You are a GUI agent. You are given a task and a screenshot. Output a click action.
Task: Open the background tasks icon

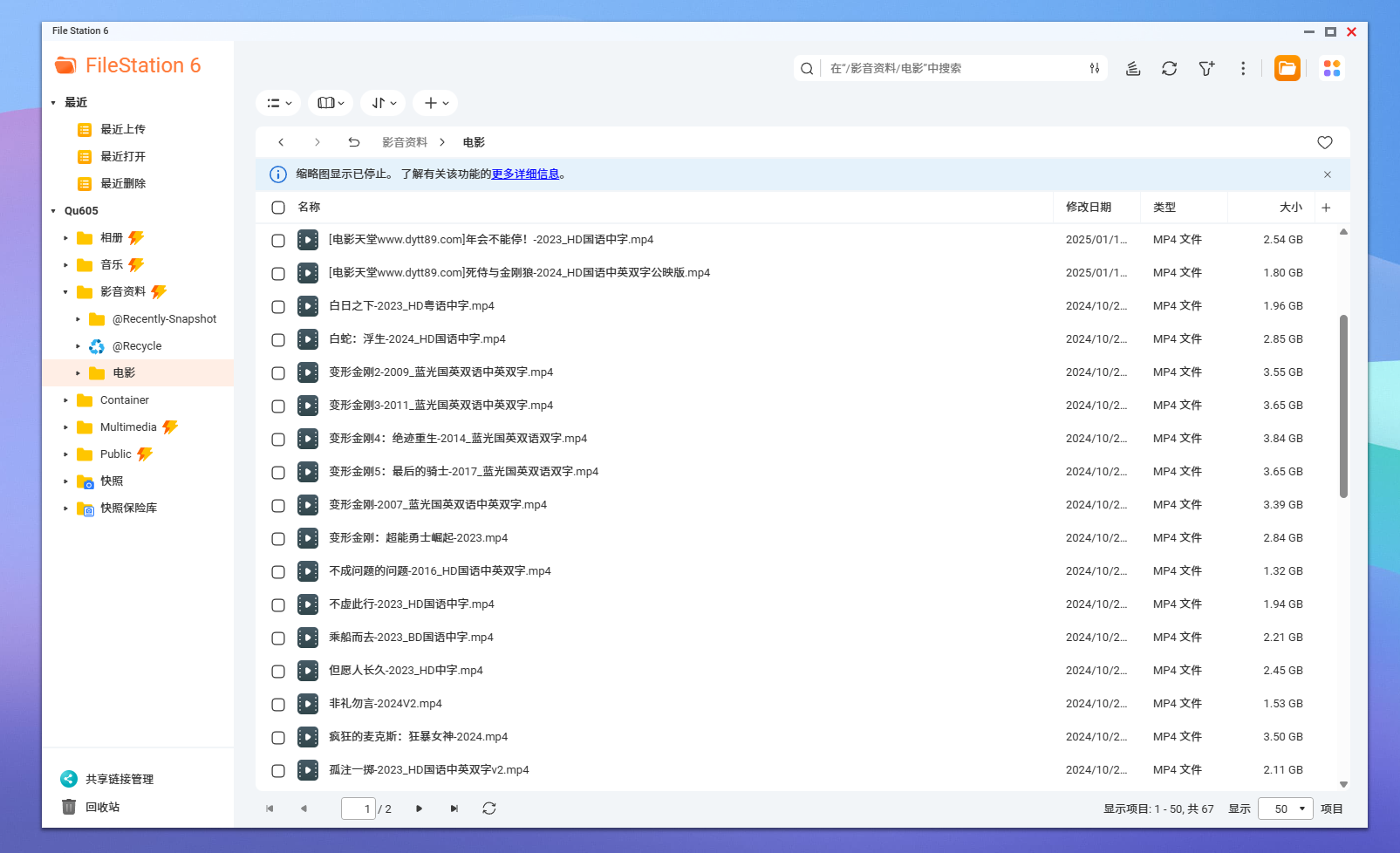pos(1132,68)
